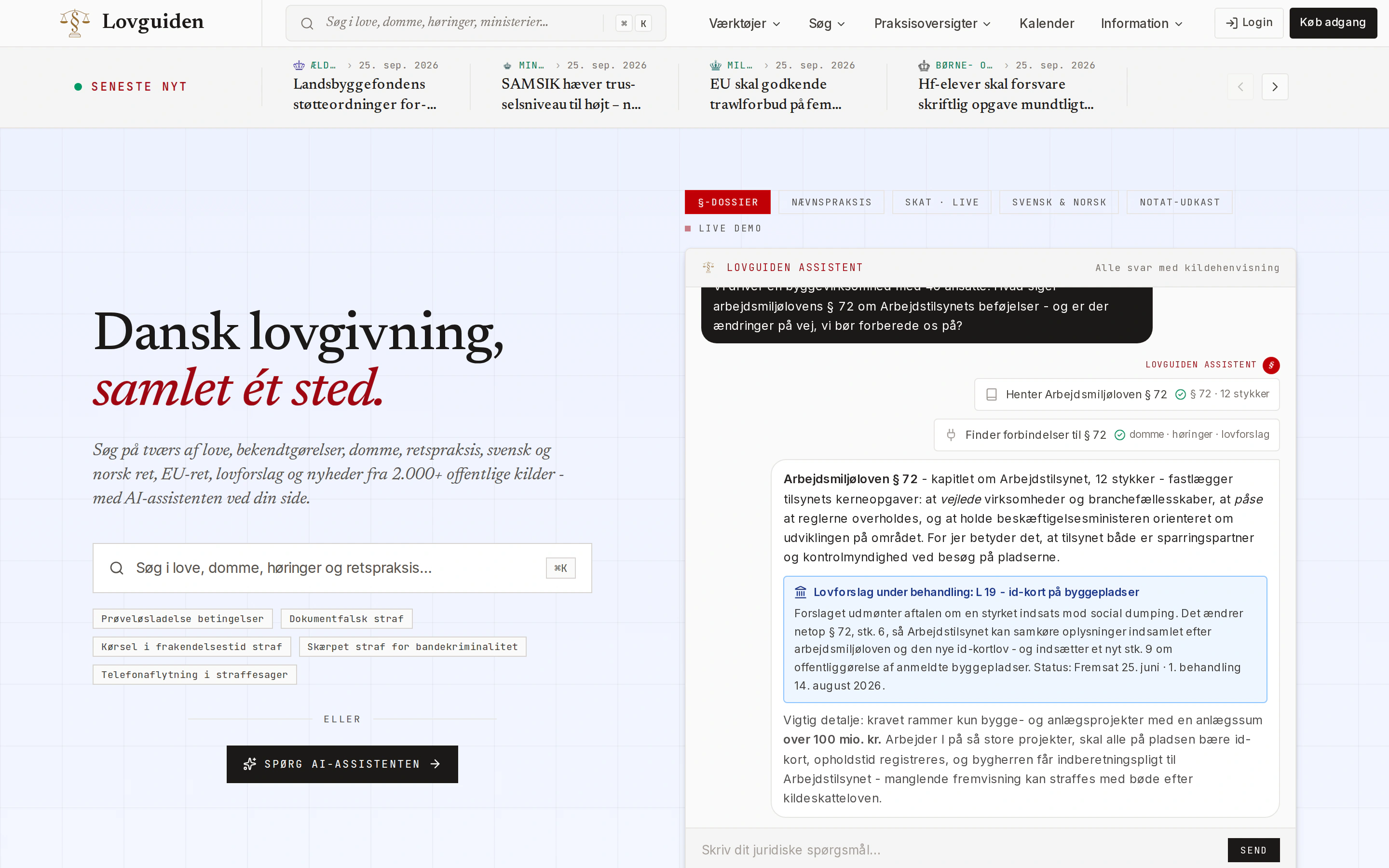Click the next arrow in the news ticker

point(1275,87)
